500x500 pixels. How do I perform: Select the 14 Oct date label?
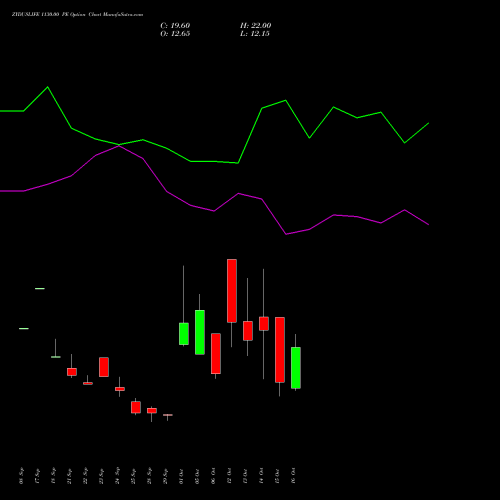pyautogui.click(x=262, y=476)
